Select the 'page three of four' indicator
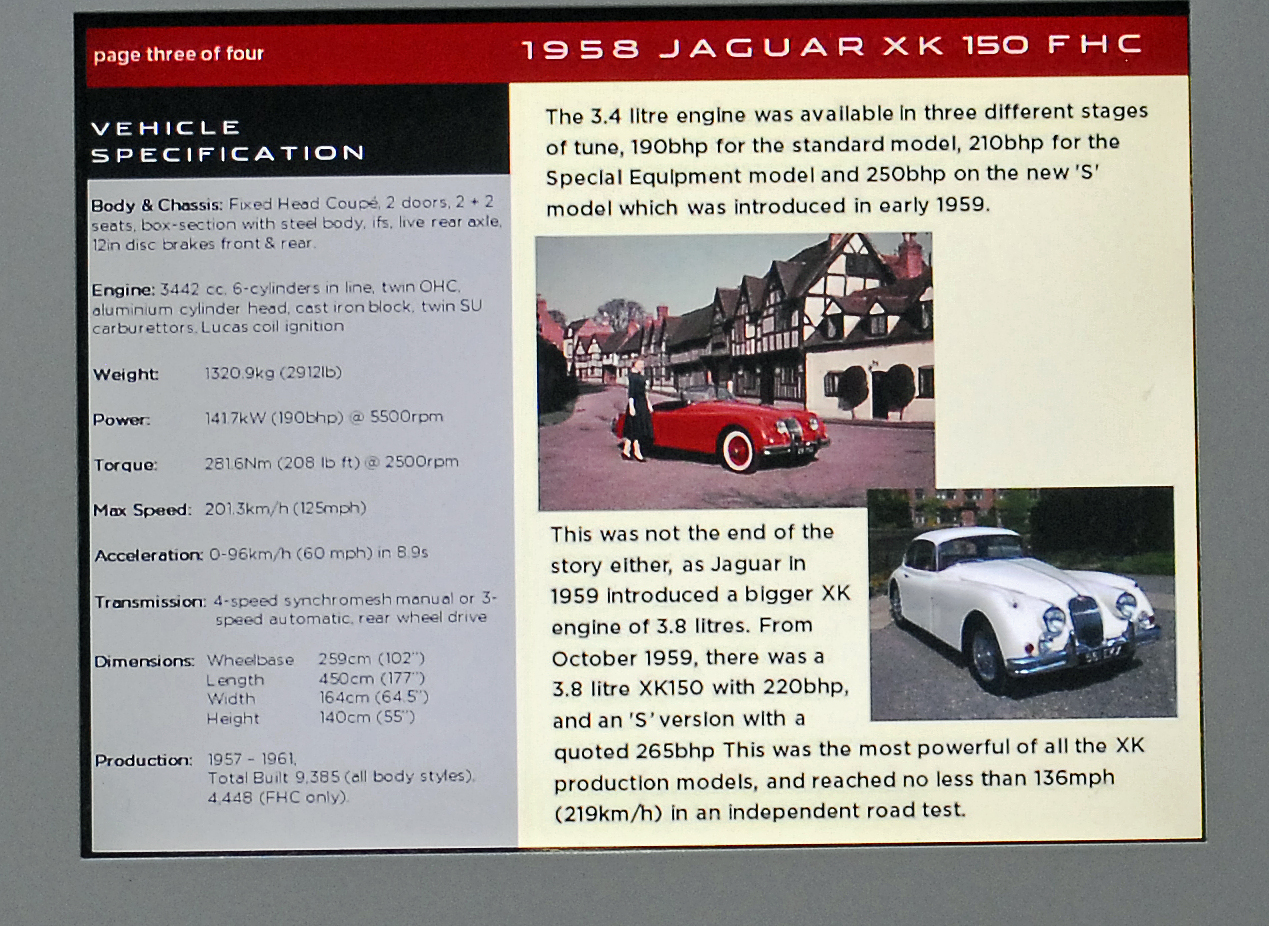 pos(178,54)
